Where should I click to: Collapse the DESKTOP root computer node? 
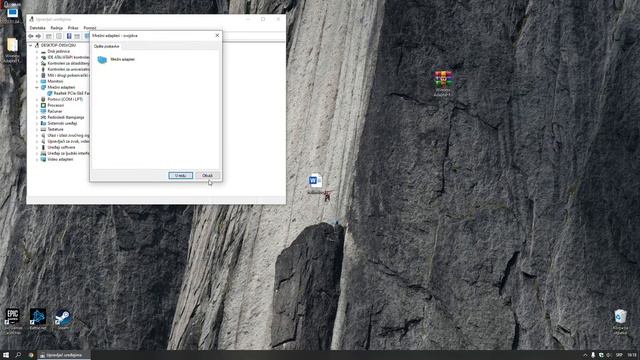[x=31, y=45]
